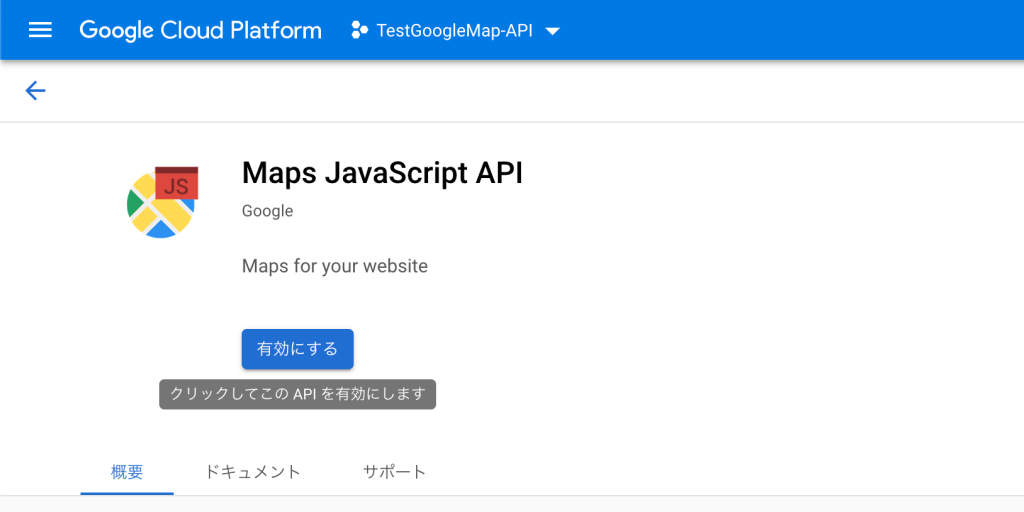Expand the white project dropdown arrow
The width and height of the screenshot is (1024, 512).
(x=552, y=31)
